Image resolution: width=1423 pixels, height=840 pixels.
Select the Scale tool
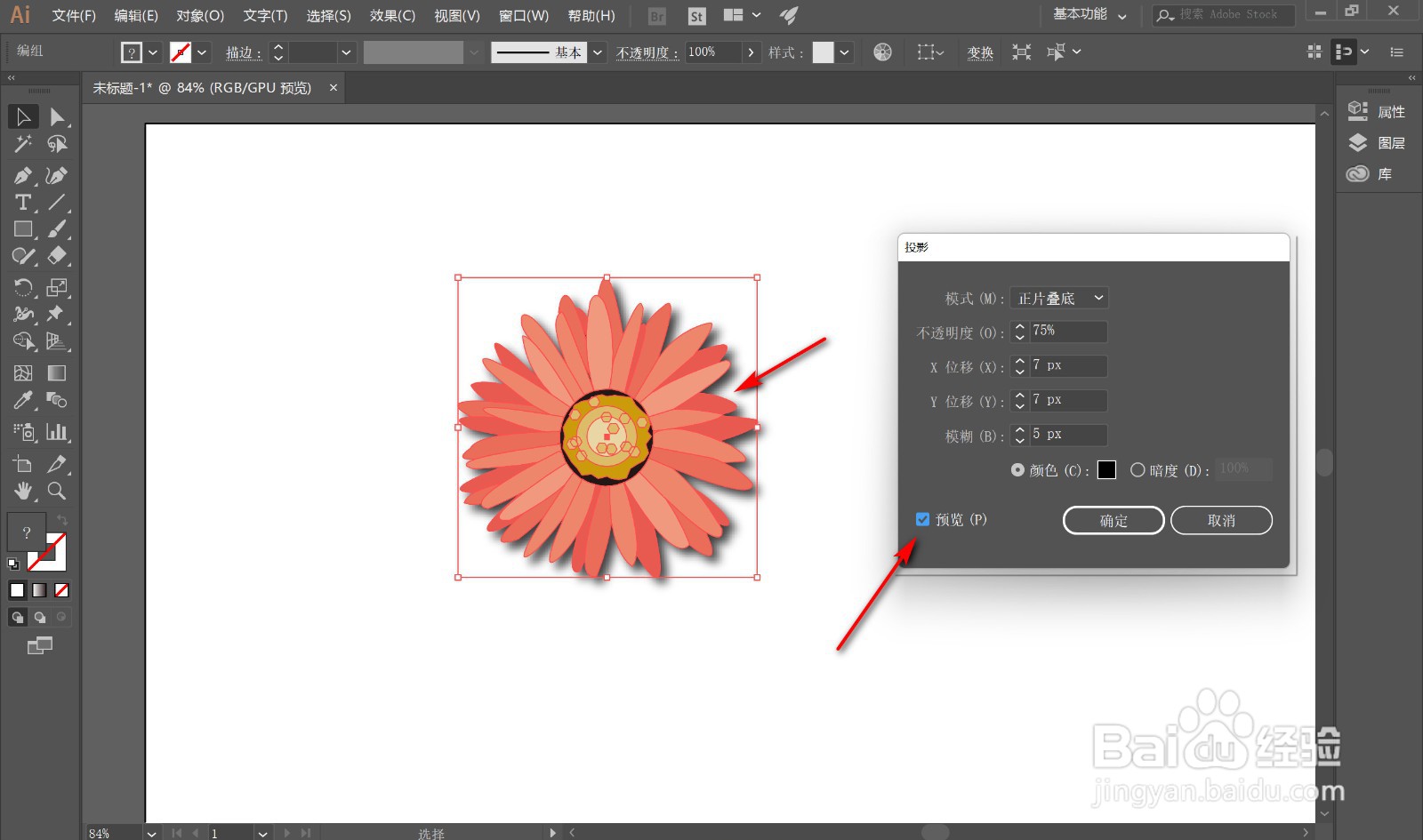click(57, 287)
